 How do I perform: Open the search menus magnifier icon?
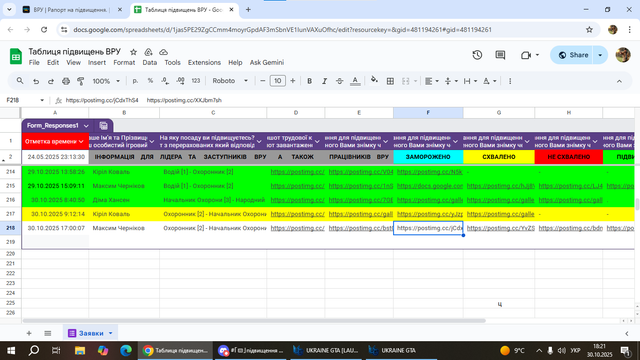tap(20, 81)
